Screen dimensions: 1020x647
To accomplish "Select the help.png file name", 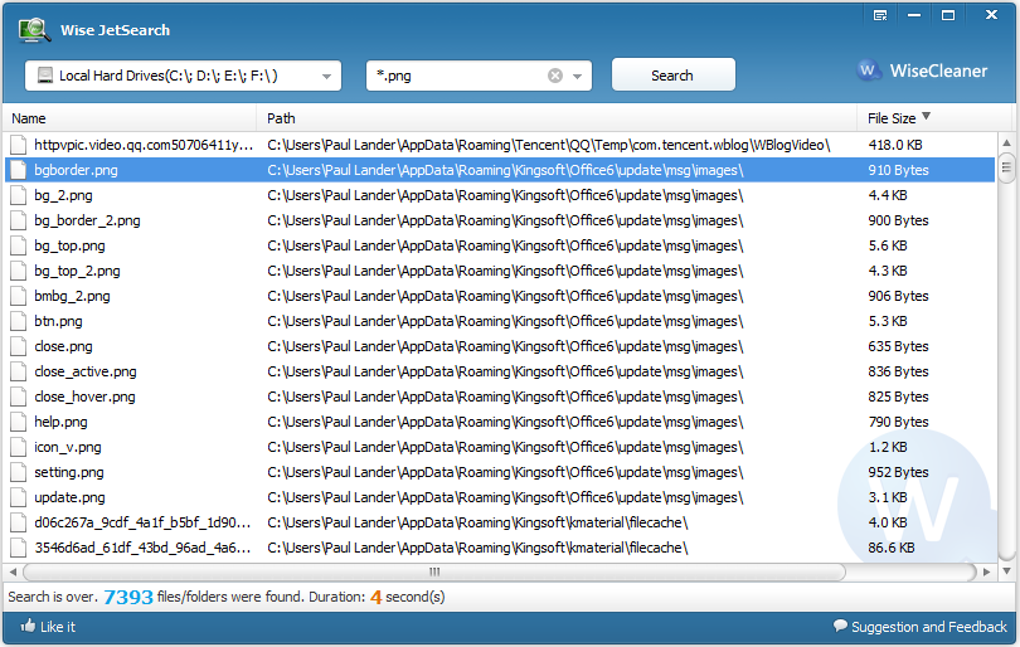I will [60, 422].
